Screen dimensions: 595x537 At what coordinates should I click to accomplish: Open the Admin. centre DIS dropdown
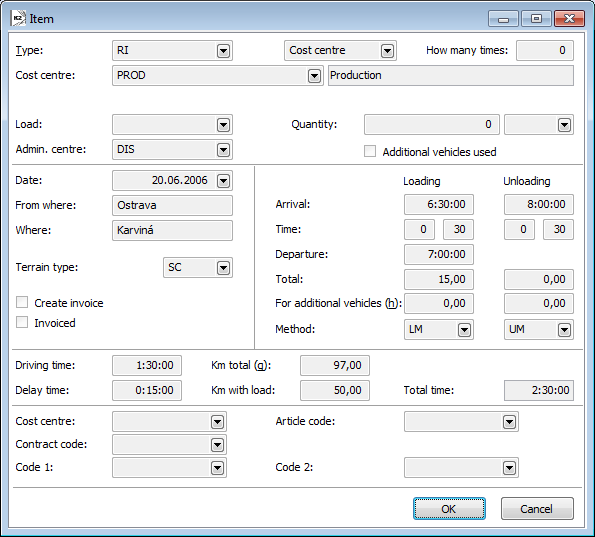223,150
